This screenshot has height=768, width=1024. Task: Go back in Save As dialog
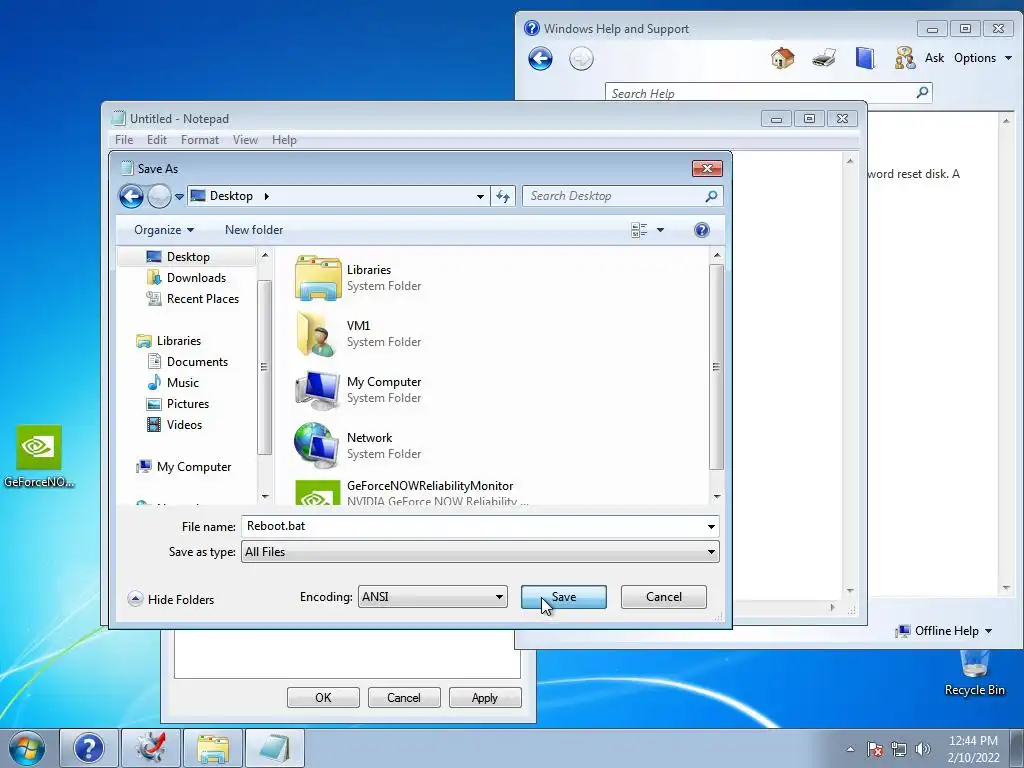(x=131, y=196)
